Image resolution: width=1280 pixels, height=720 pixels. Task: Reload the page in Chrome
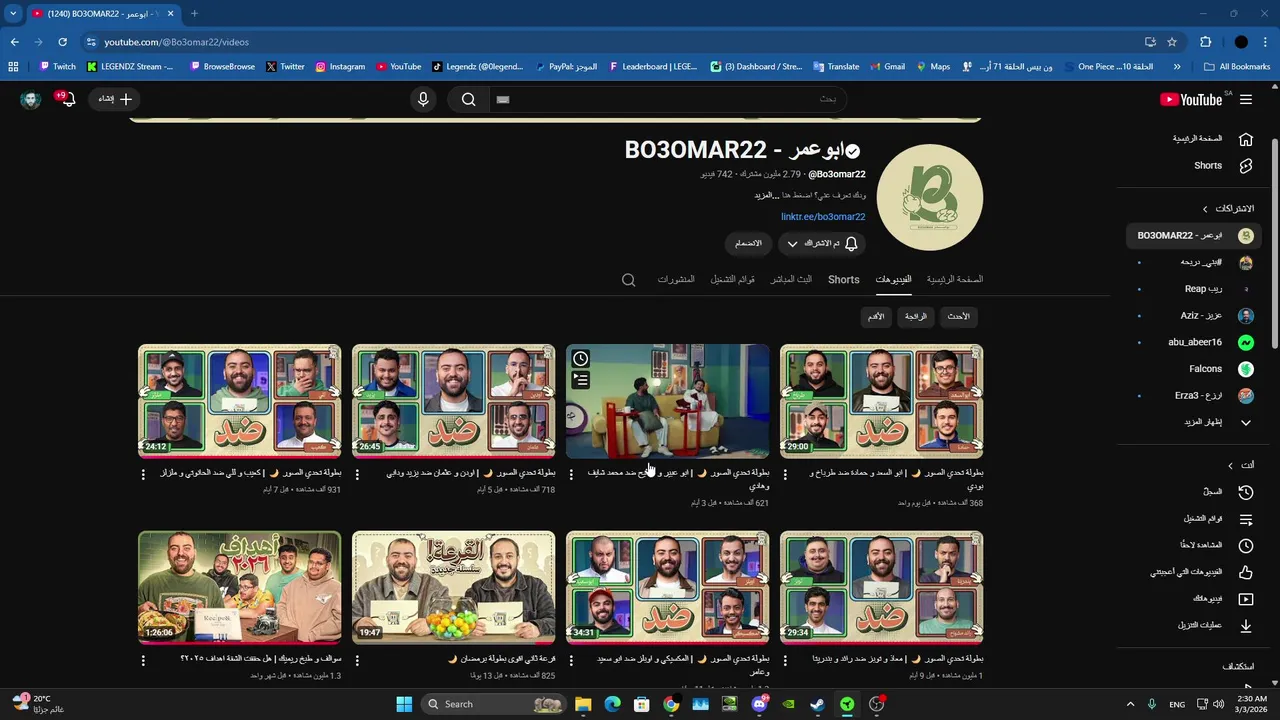[x=62, y=42]
